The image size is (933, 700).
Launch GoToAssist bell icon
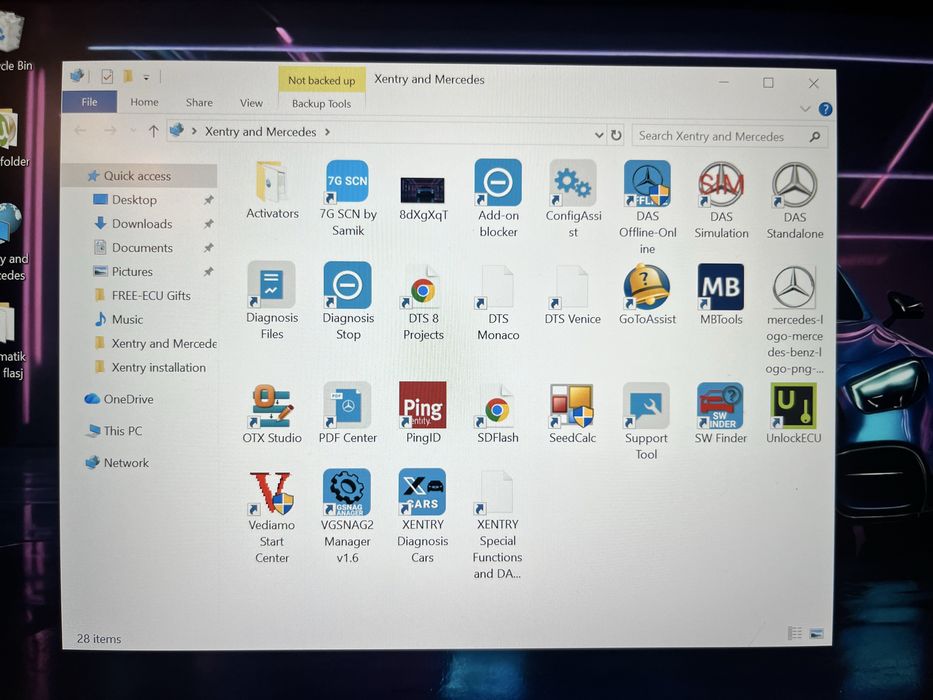(647, 295)
